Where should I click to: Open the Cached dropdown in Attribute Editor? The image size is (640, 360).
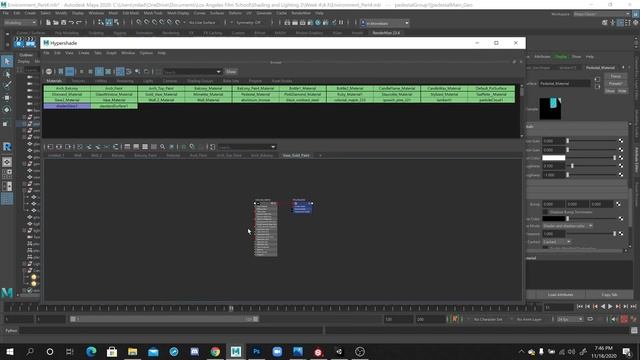point(557,242)
